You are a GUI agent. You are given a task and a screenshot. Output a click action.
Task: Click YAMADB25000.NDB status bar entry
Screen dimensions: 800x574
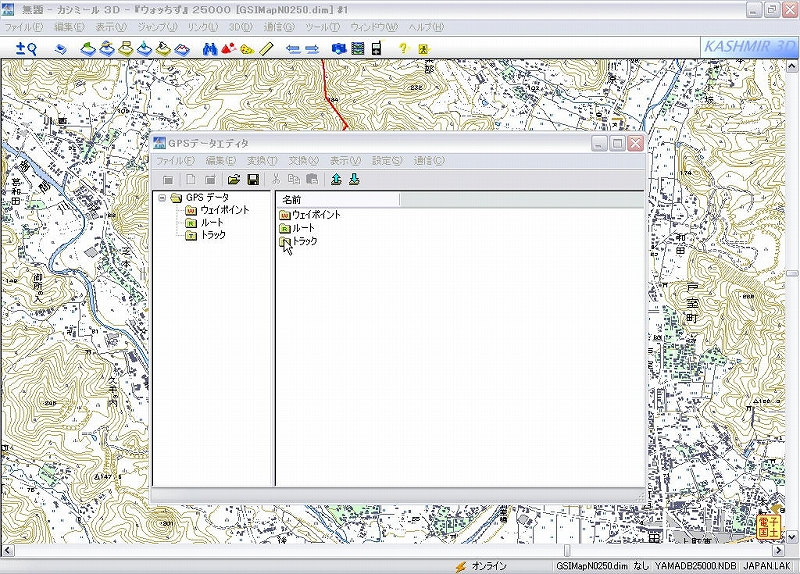coord(696,566)
